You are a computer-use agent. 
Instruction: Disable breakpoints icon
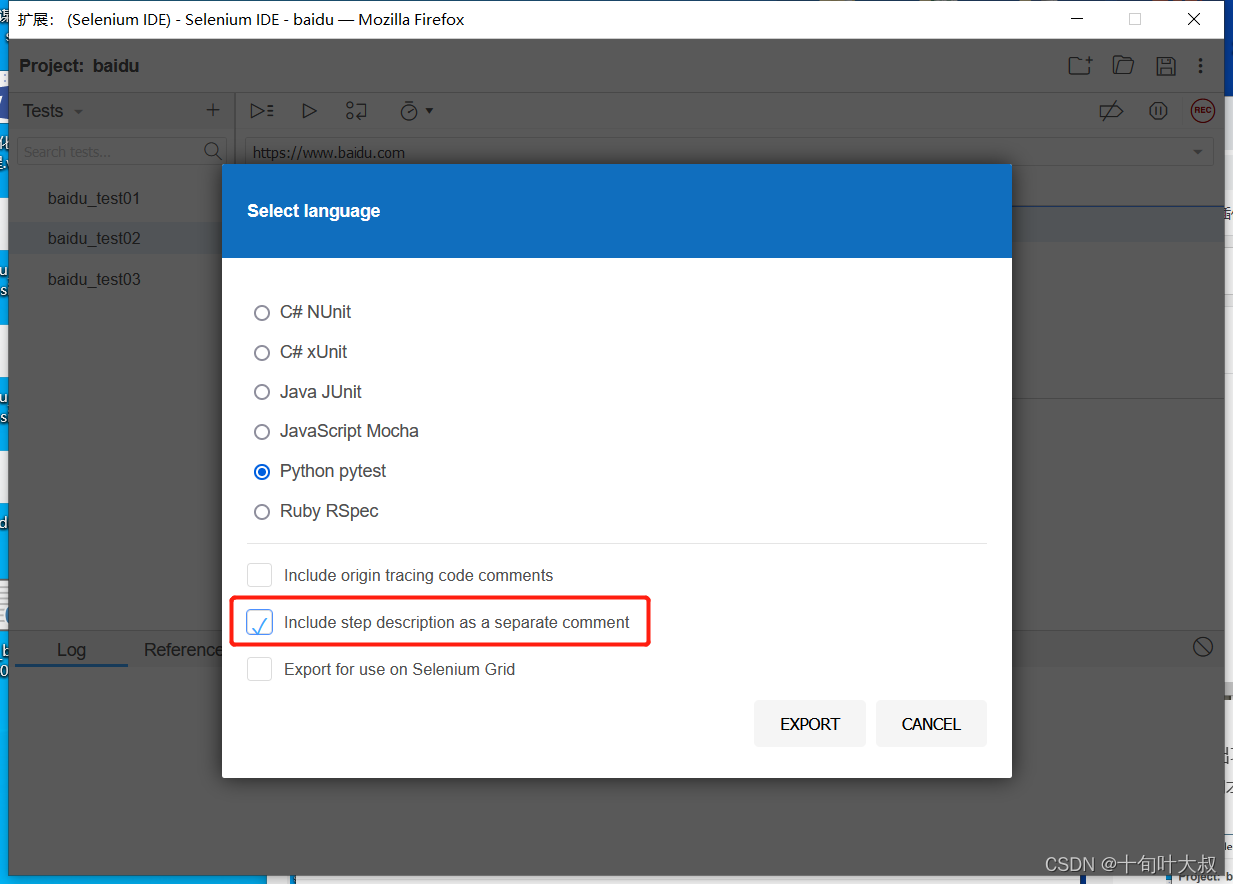[x=1111, y=111]
